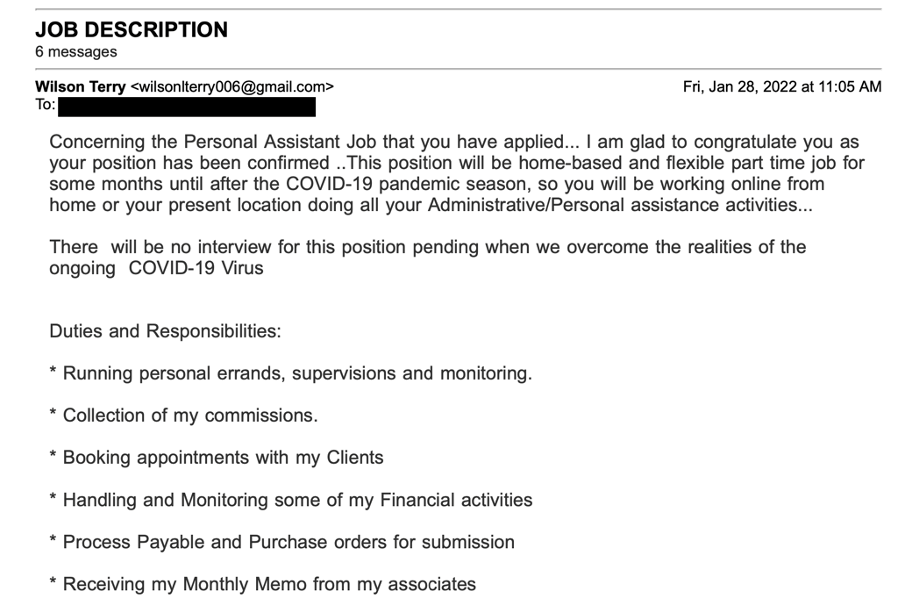Click the Fri, Jan 28, 2022 timestamp
911x604 pixels.
tap(782, 87)
